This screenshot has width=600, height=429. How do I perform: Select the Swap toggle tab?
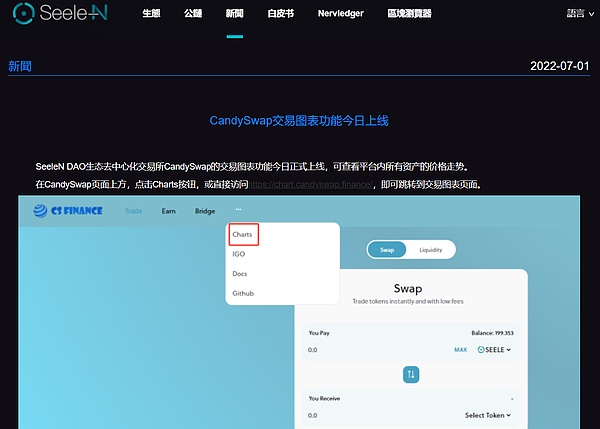click(x=387, y=250)
